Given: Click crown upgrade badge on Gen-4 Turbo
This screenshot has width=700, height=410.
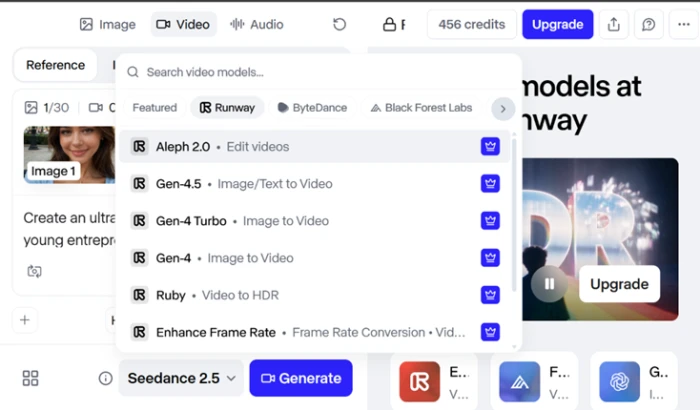Looking at the screenshot, I should click(x=490, y=221).
